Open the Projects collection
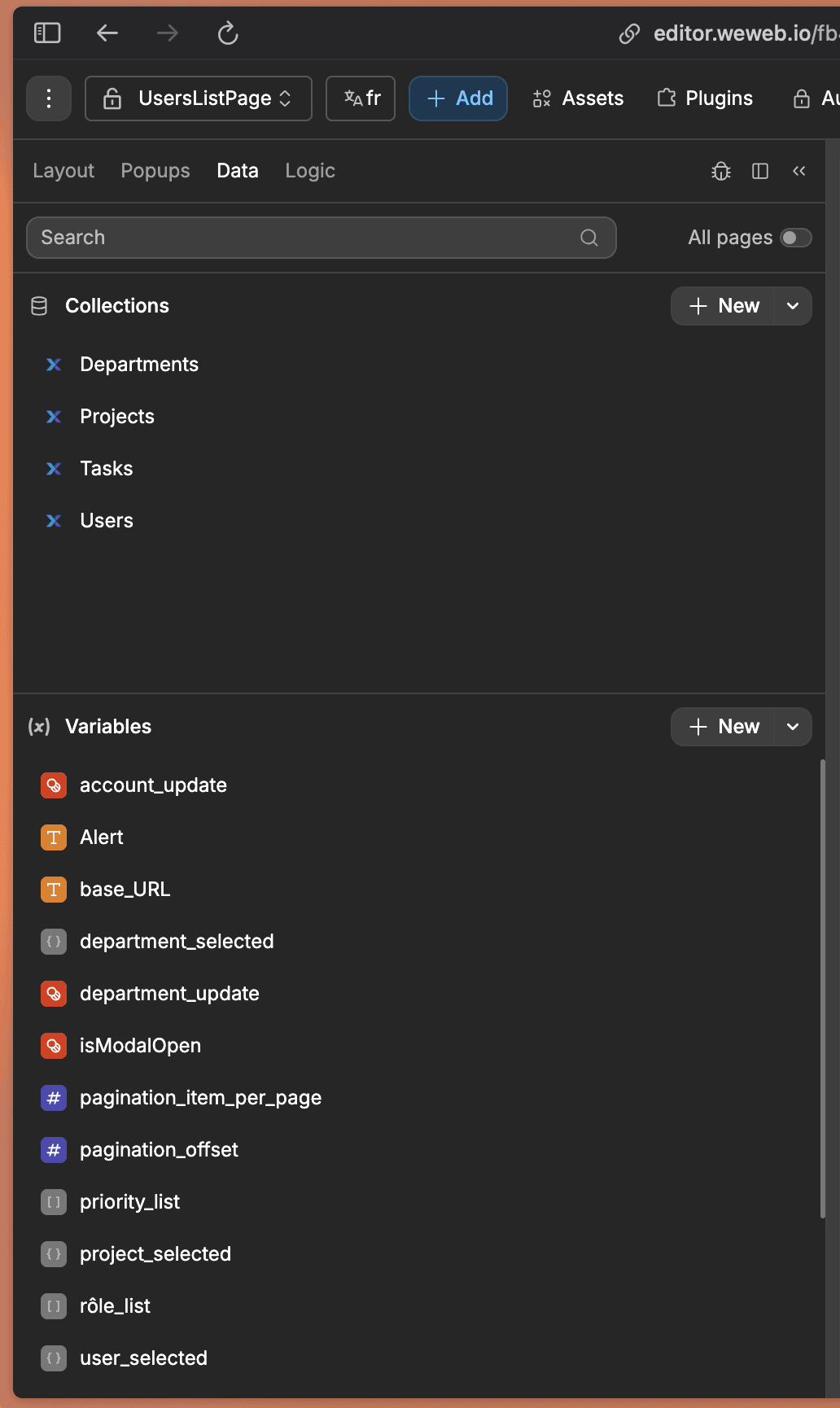 coord(117,417)
